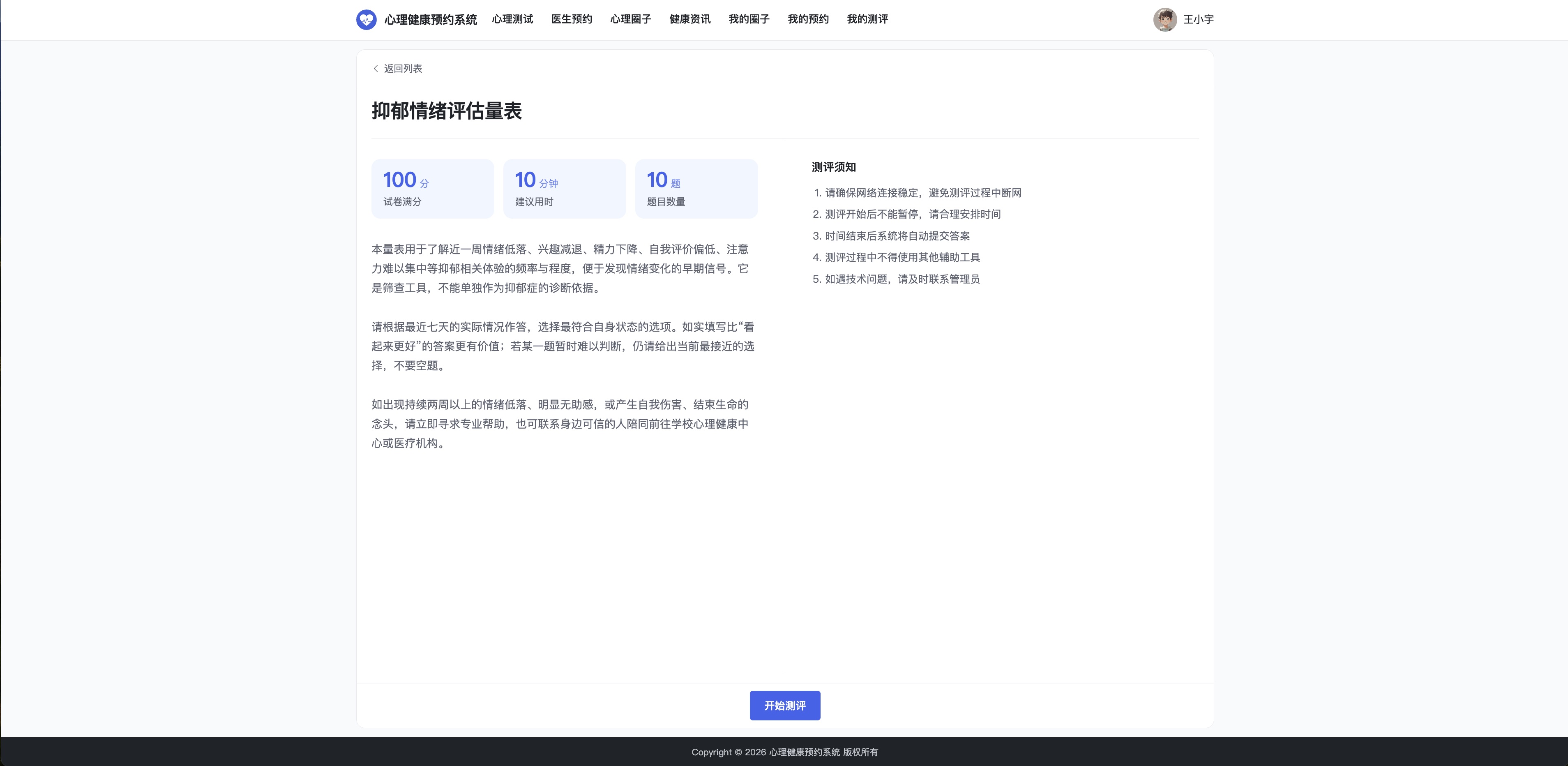Click the Copyright footer text

(784, 752)
